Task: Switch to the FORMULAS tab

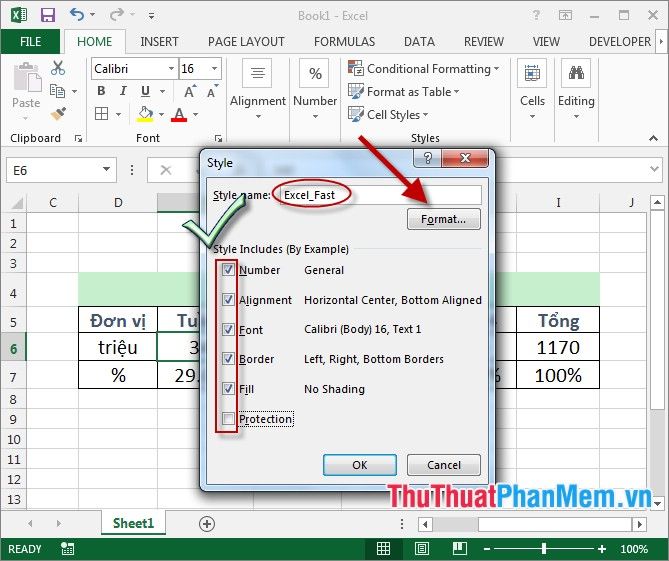Action: (344, 42)
